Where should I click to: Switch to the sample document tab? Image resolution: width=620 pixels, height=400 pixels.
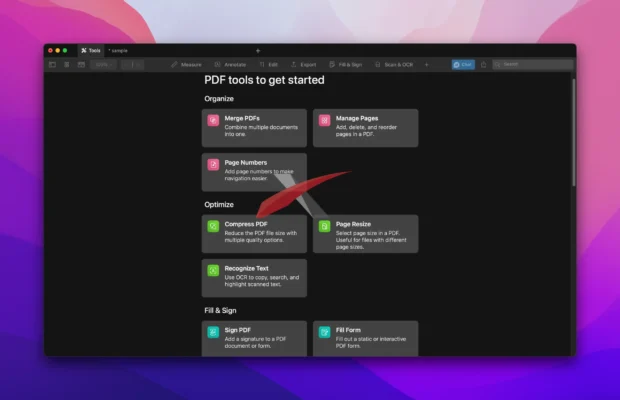pyautogui.click(x=118, y=51)
